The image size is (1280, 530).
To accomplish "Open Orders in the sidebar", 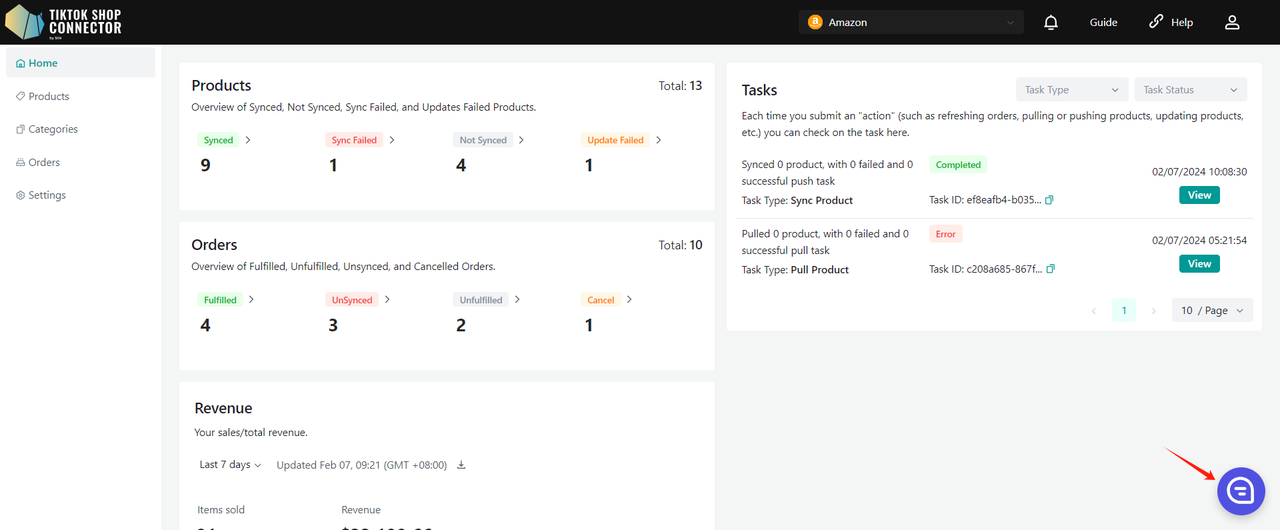I will click(x=44, y=162).
